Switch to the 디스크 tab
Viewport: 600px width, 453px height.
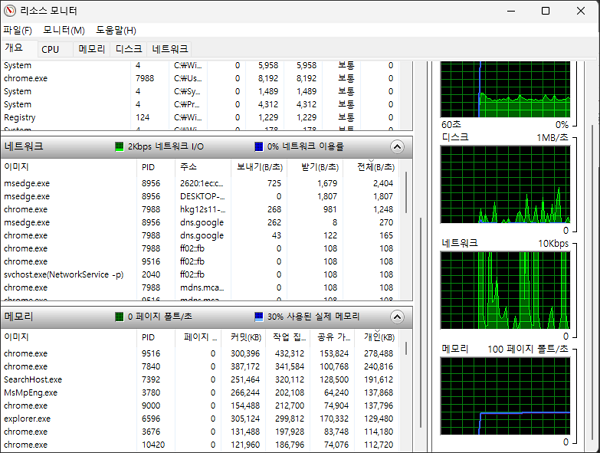tap(129, 49)
